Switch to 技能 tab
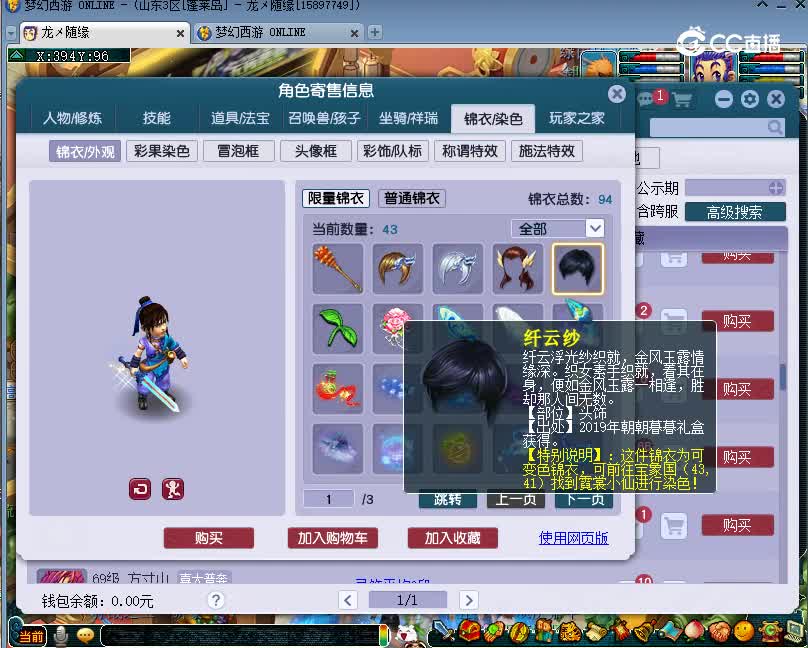The height and width of the screenshot is (648, 808). (157, 118)
